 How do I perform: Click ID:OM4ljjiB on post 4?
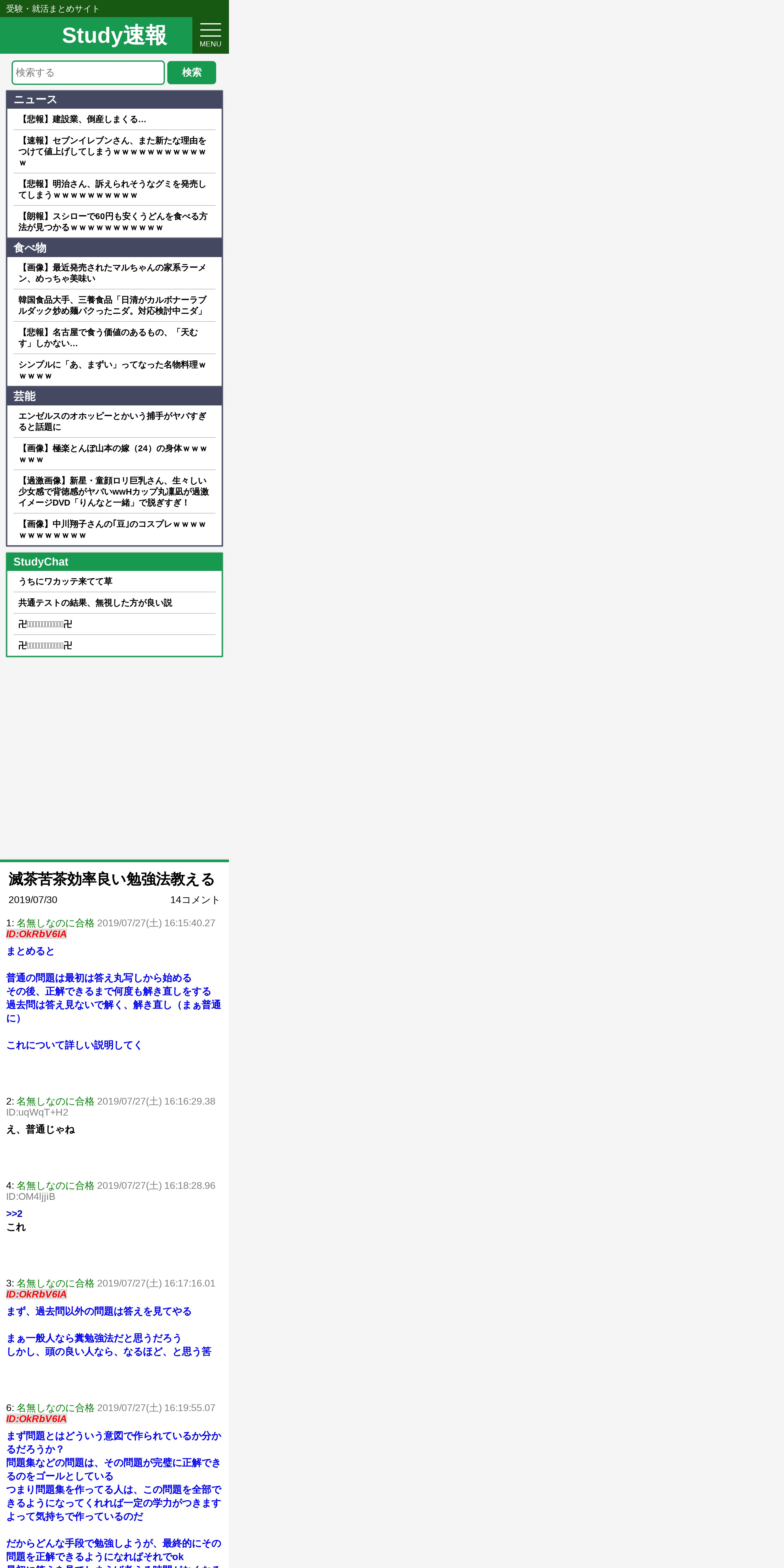(x=31, y=1197)
